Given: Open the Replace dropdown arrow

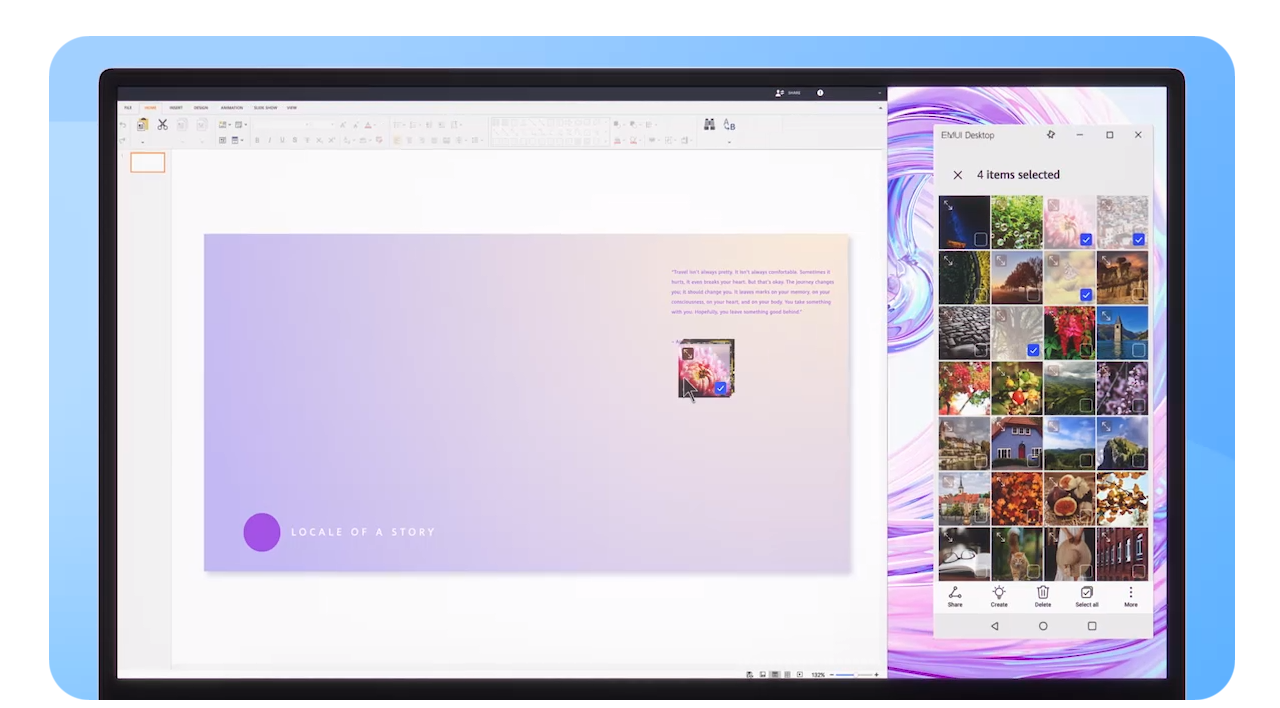Looking at the screenshot, I should click(729, 142).
